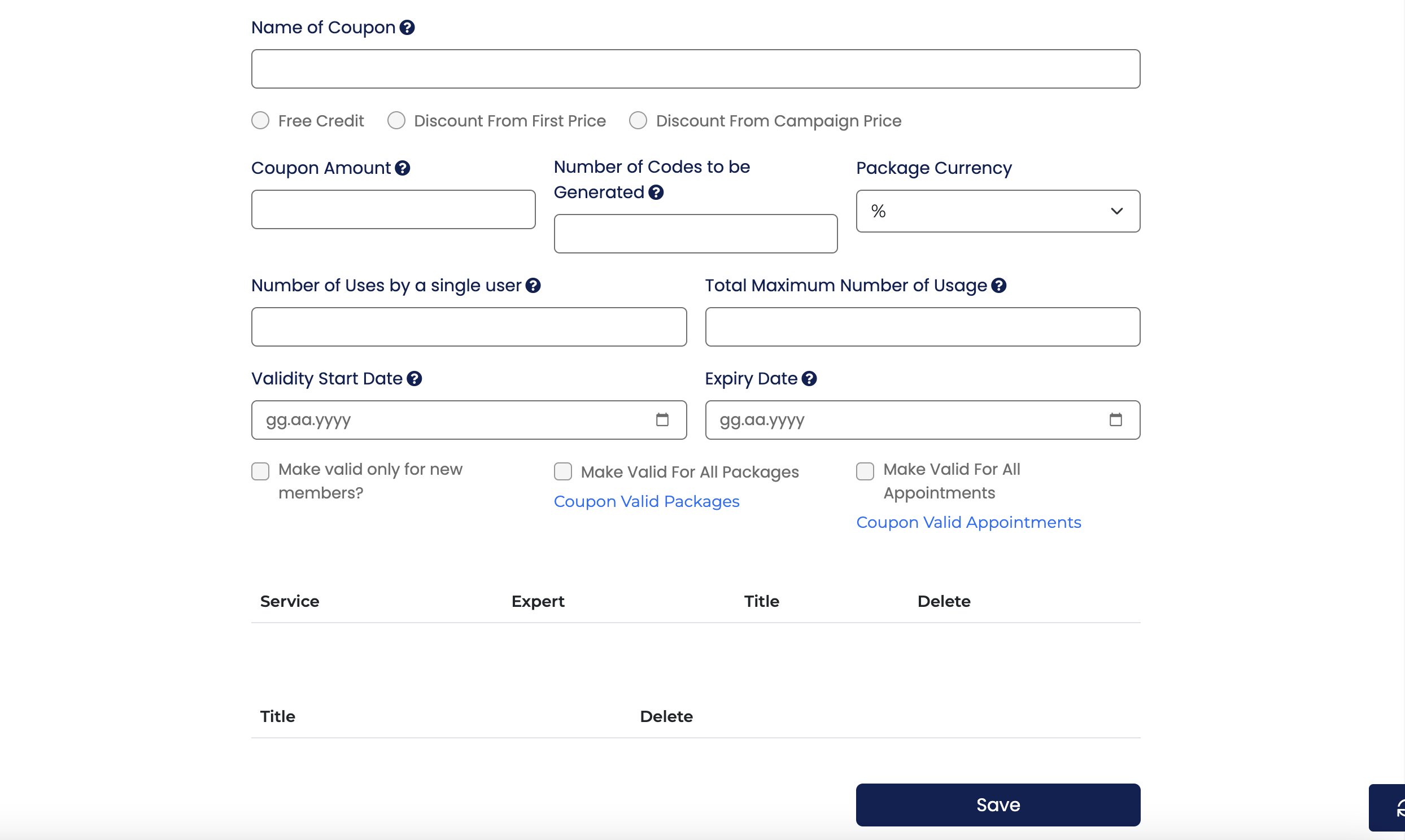This screenshot has width=1405, height=840.
Task: Expand the Package Currency dropdown
Action: point(998,211)
